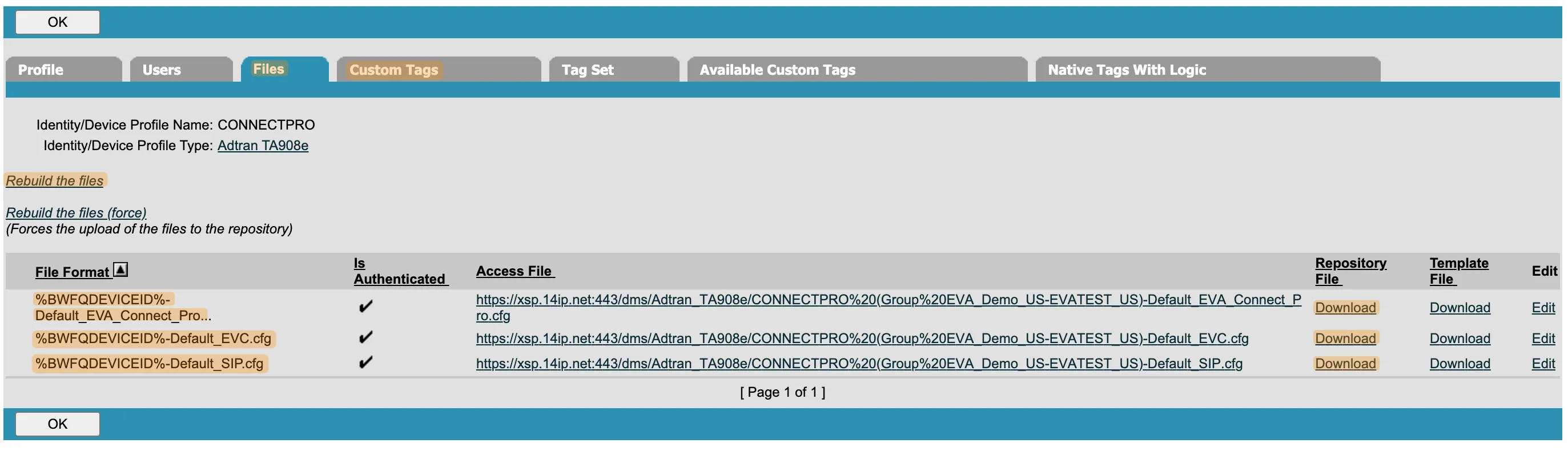The height and width of the screenshot is (451, 1568).
Task: Download template file for Default_EVA_Connect_Pro row
Action: (1460, 308)
